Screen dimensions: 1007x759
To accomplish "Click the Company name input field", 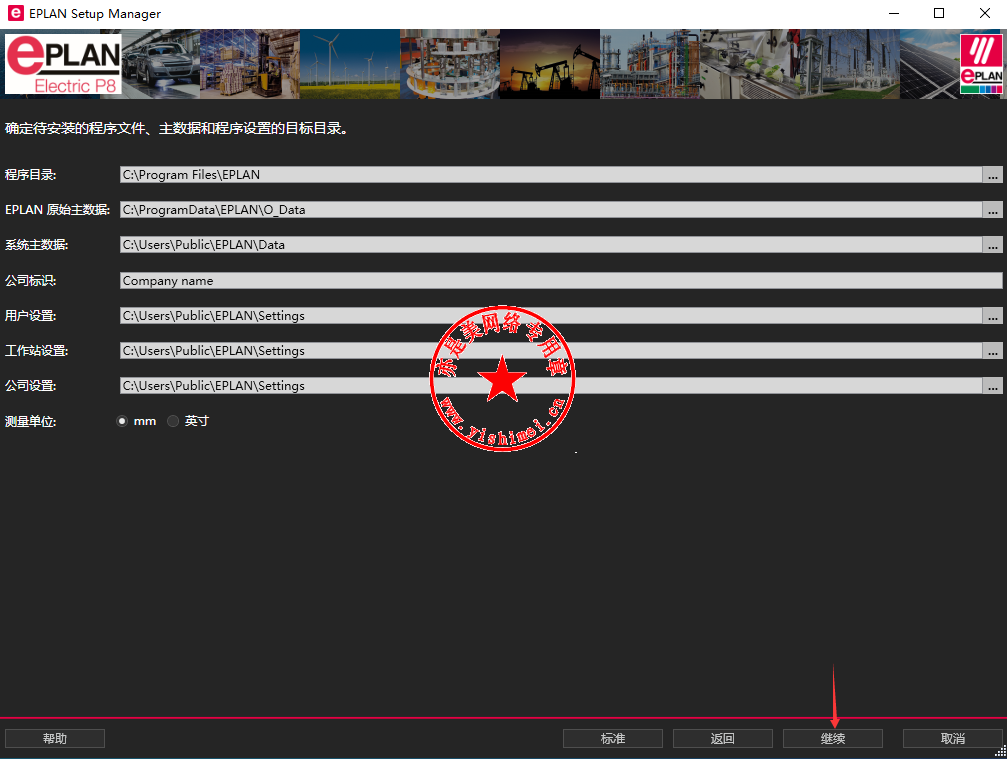I will (561, 281).
